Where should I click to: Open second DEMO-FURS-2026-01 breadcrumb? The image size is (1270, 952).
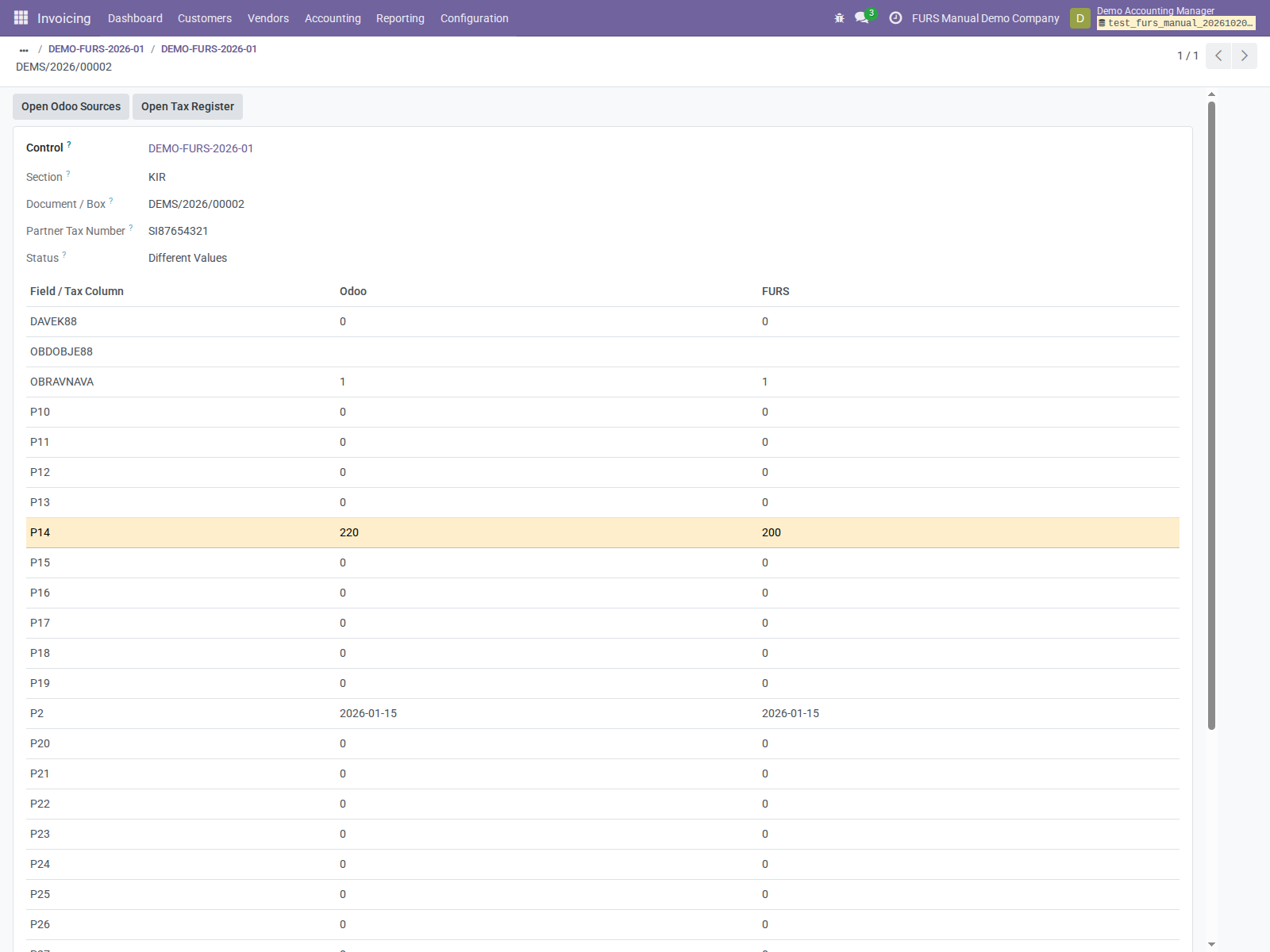(x=209, y=49)
